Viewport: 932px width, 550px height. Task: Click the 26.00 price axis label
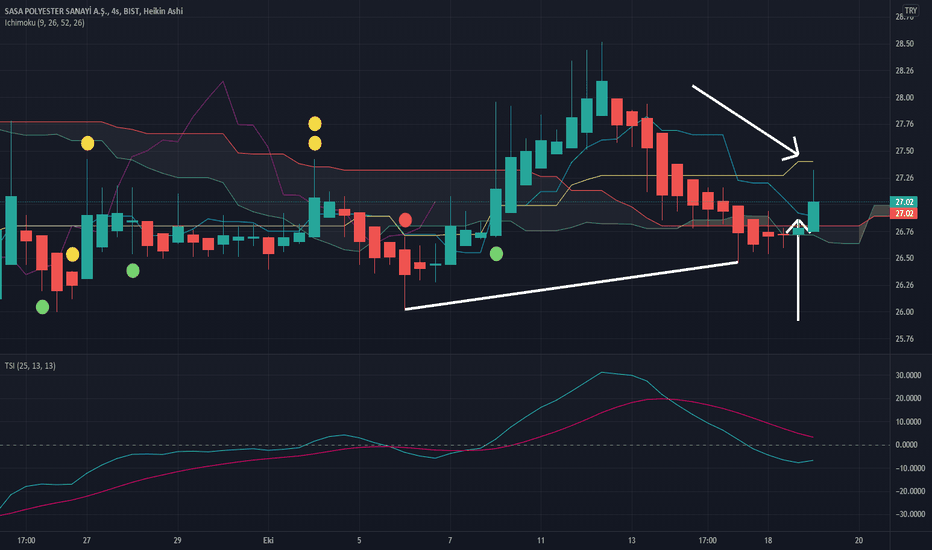(x=905, y=312)
